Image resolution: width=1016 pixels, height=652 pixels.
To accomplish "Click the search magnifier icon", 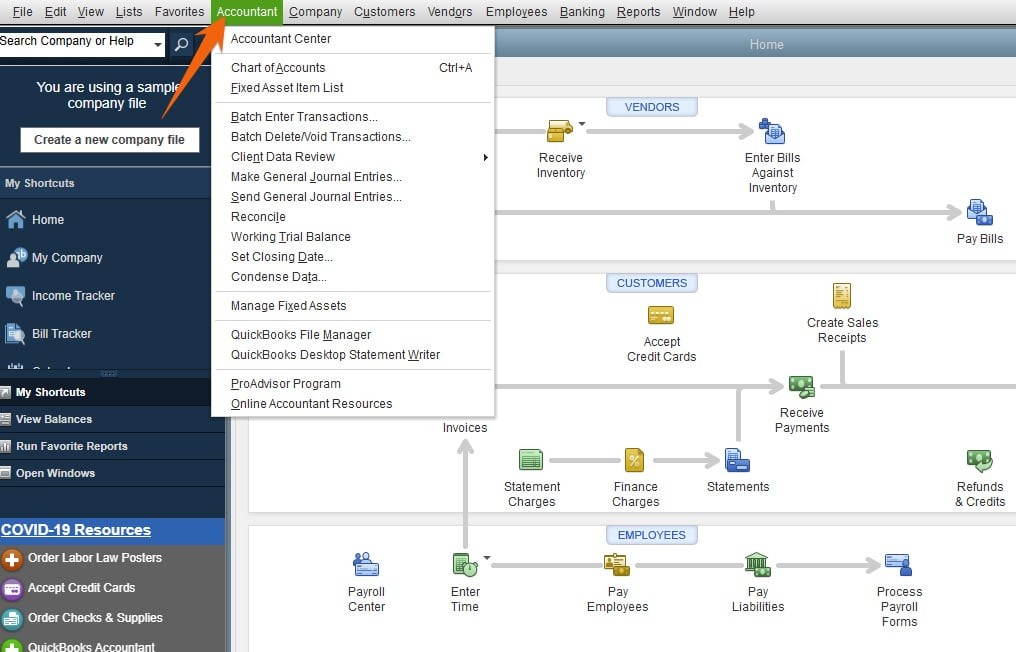I will (x=181, y=45).
